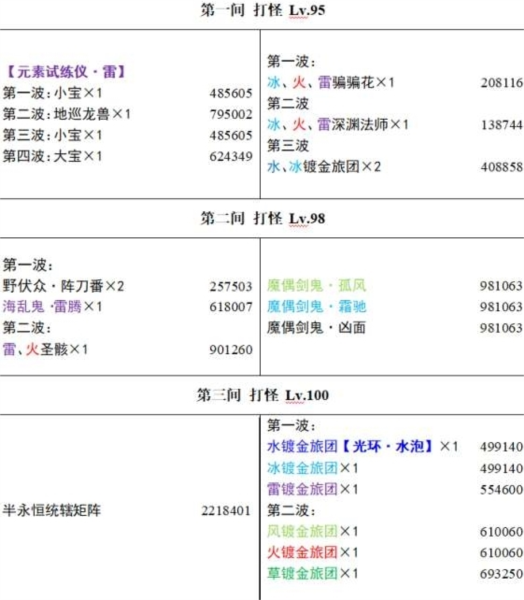Screen dimensions: 524x600
Task: Select the green 魔偶剑鬼·孤风 entry
Action: click(x=317, y=285)
